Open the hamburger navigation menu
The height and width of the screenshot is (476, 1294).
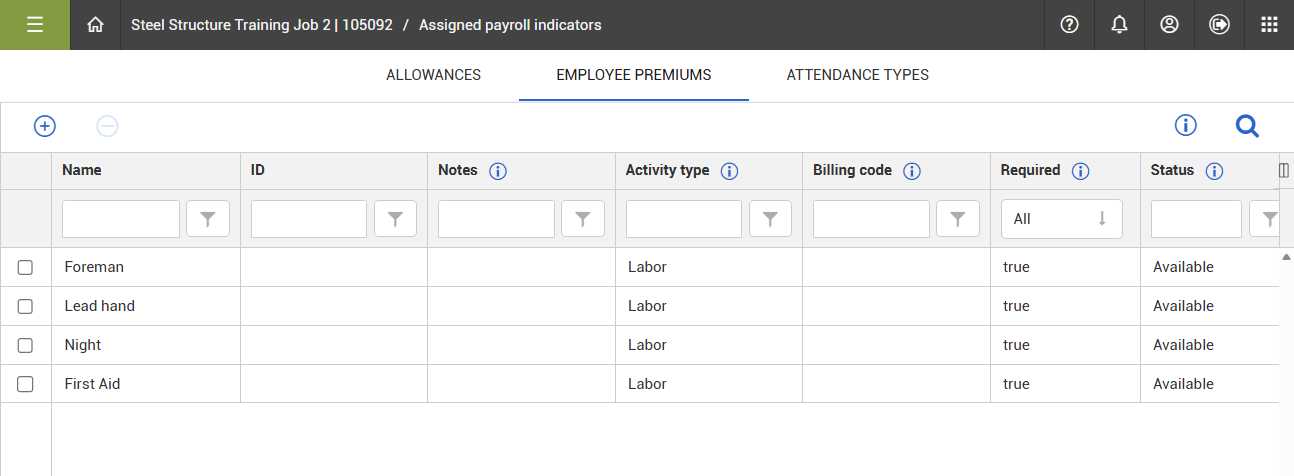click(x=35, y=25)
